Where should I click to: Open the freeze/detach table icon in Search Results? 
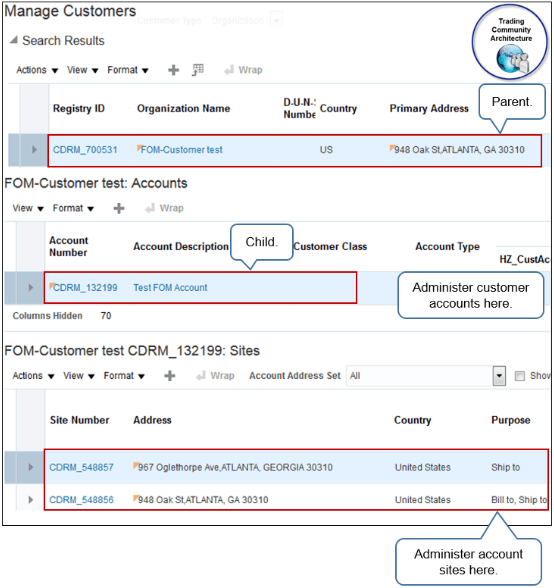pyautogui.click(x=198, y=70)
